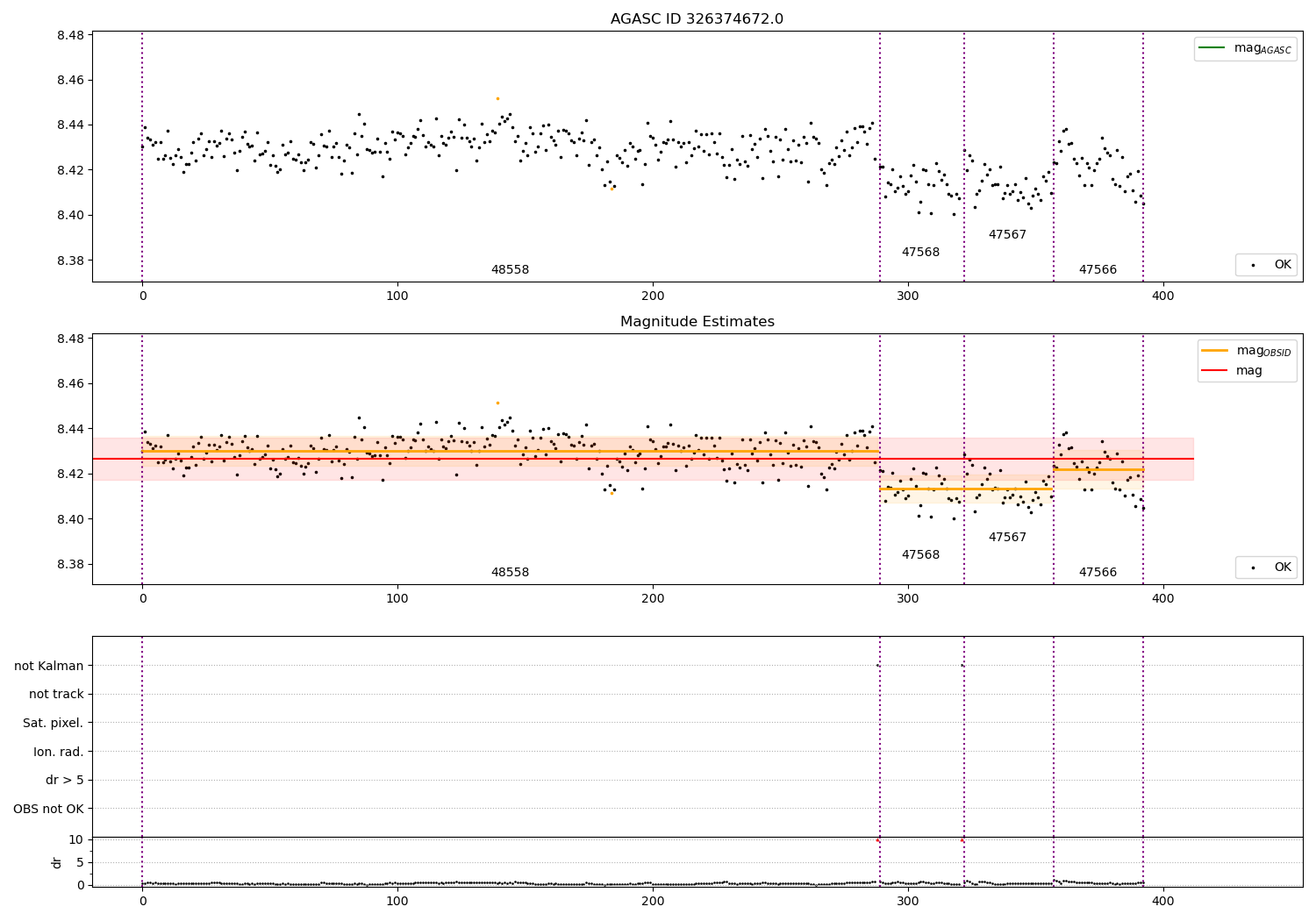Click the 'OBS not OK' axis label
The image size is (1316, 921).
click(x=49, y=809)
